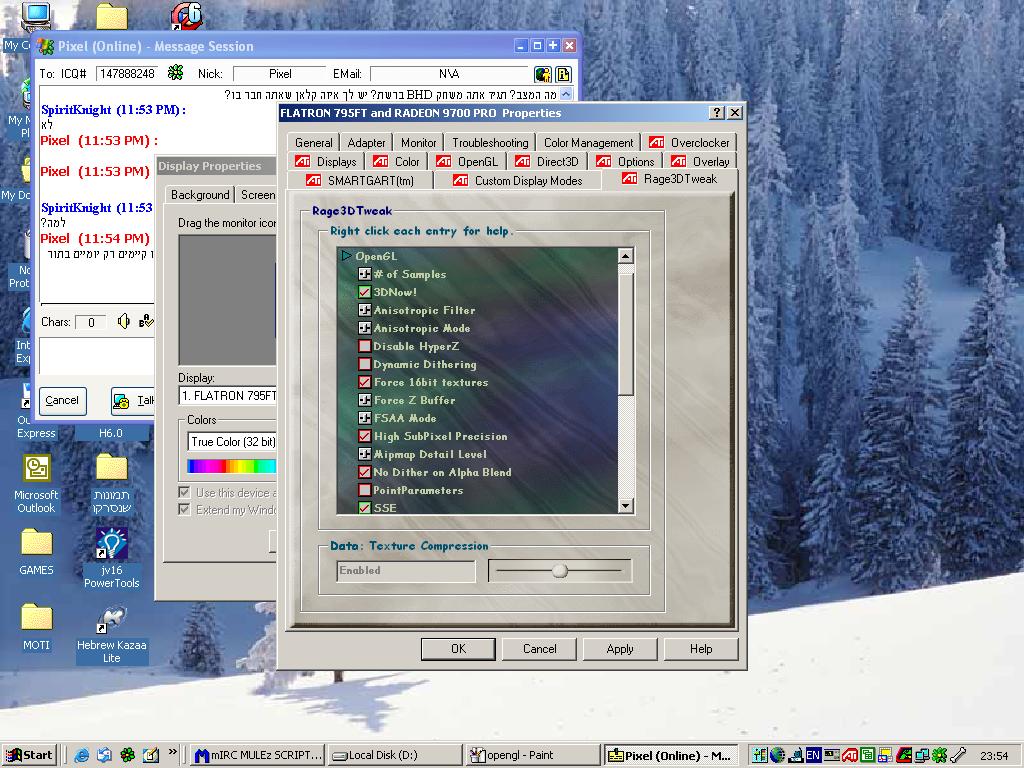The image size is (1024, 768).
Task: Select the MOTI folder on the desktop
Action: coord(36,628)
